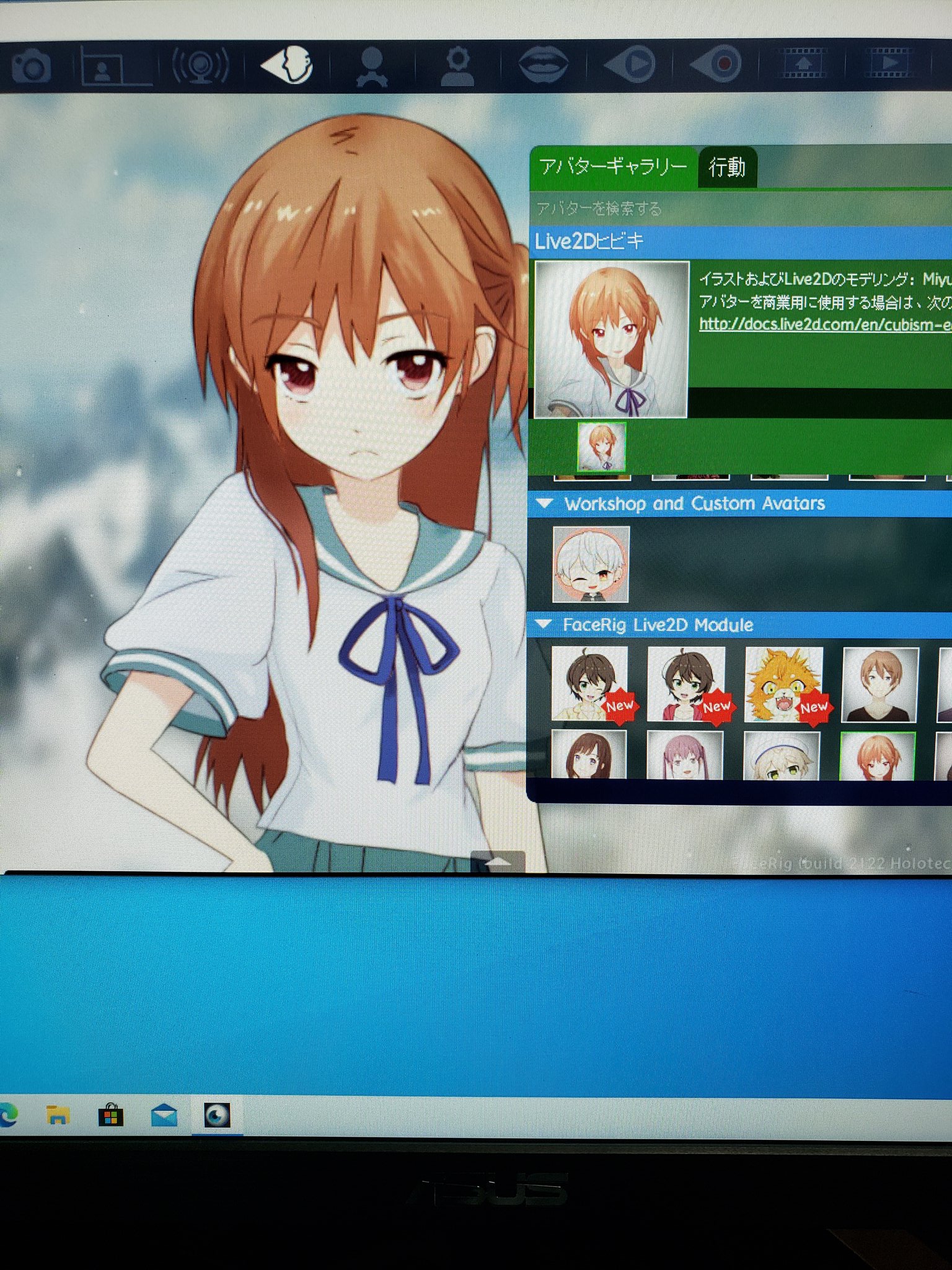
Task: Click the film strip with upload arrow icon
Action: tap(804, 63)
